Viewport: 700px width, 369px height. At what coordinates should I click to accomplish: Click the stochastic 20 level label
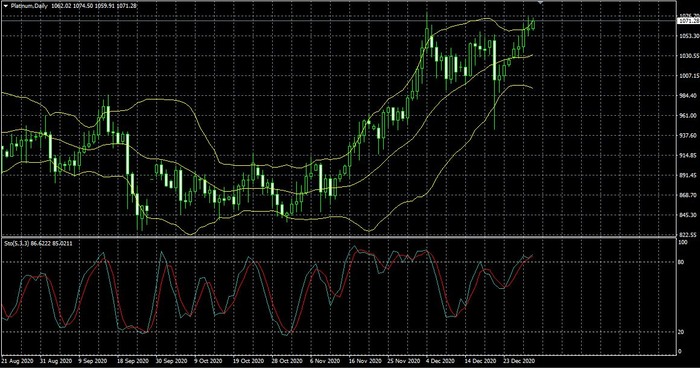point(681,332)
